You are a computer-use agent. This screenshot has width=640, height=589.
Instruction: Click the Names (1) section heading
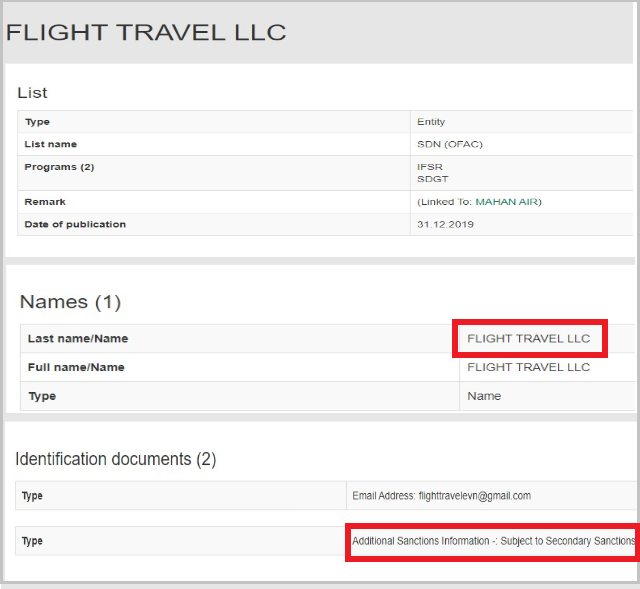70,302
